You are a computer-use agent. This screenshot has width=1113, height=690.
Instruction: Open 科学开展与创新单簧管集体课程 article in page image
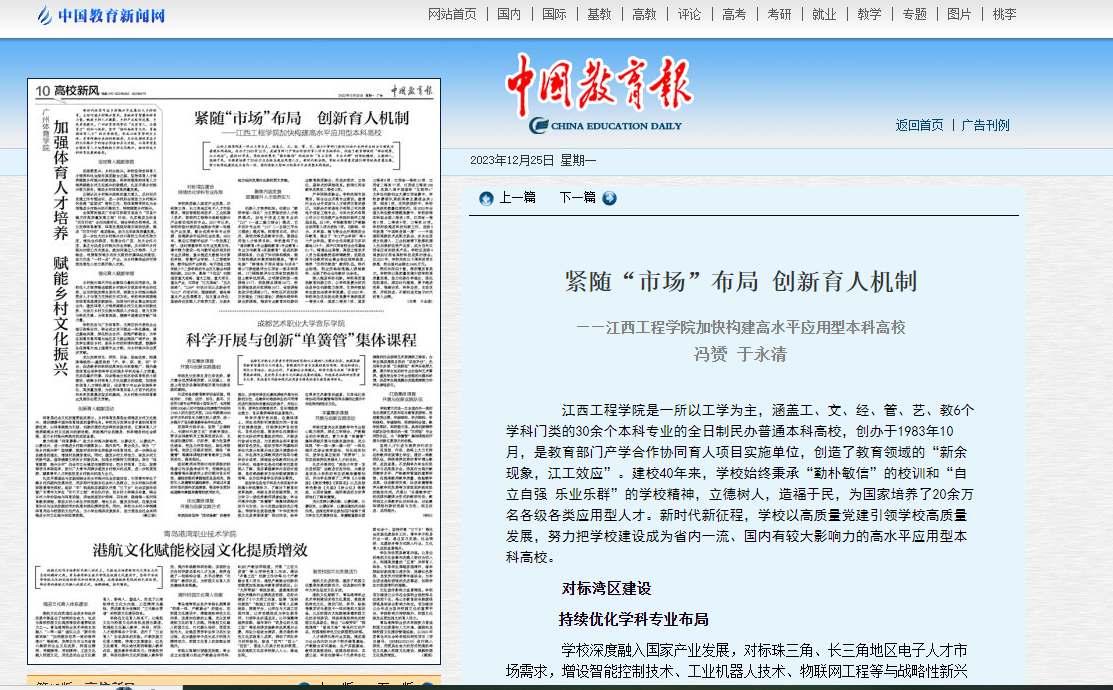pyautogui.click(x=301, y=340)
